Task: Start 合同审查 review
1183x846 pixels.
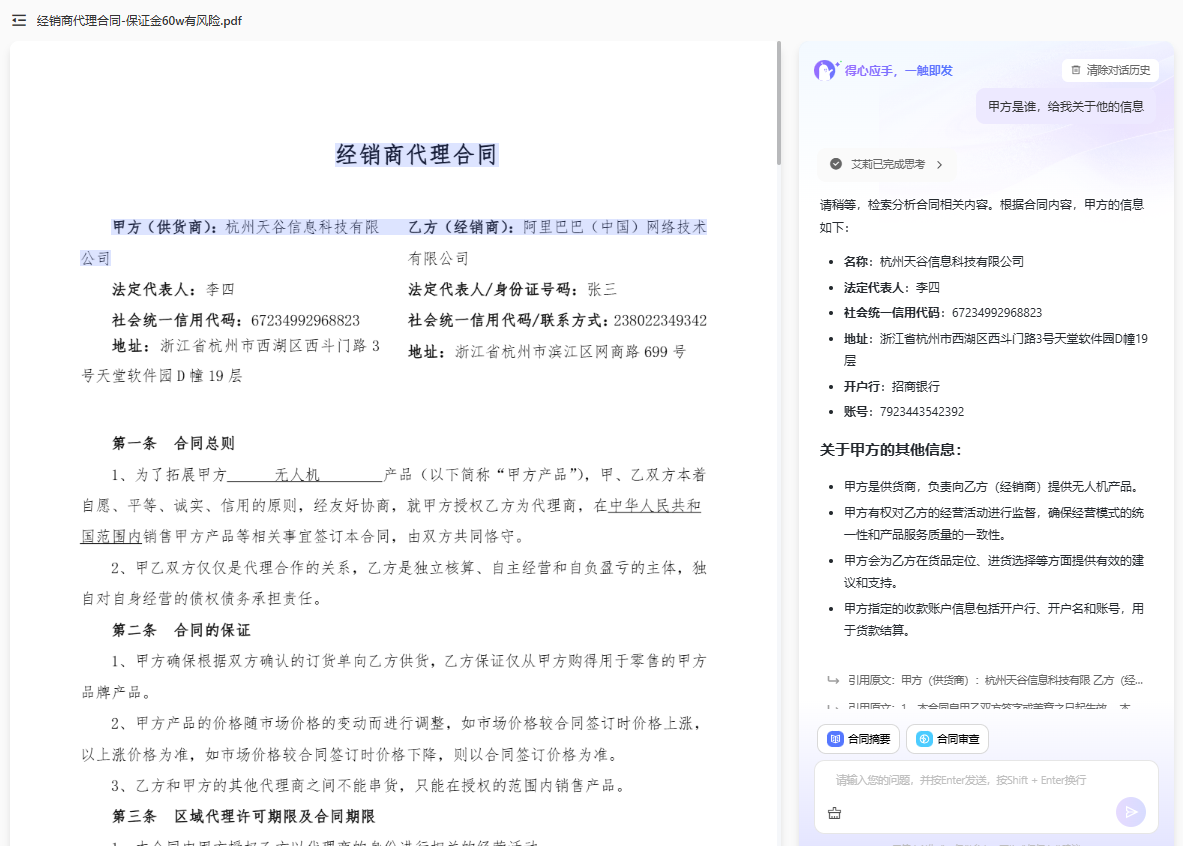Action: pos(948,739)
